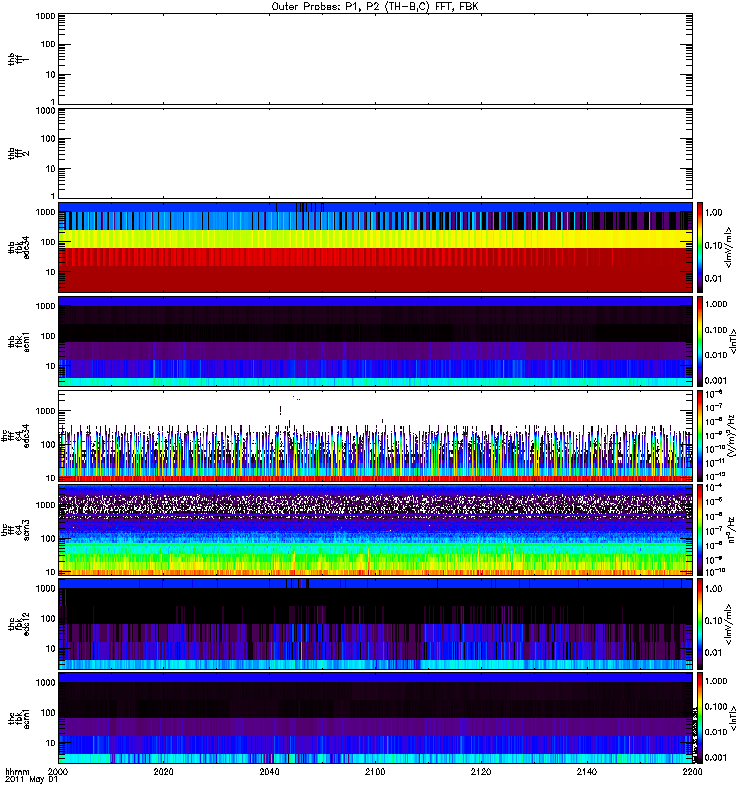This screenshot has width=750, height=800.
Task: Click the thc fff 64 scm3 spectrogram panel
Action: (x=375, y=530)
